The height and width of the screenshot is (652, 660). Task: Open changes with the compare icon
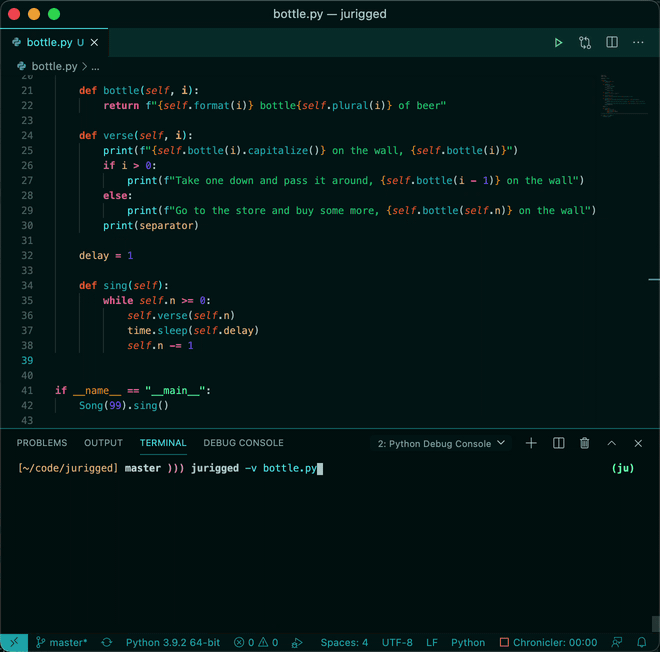[x=585, y=43]
